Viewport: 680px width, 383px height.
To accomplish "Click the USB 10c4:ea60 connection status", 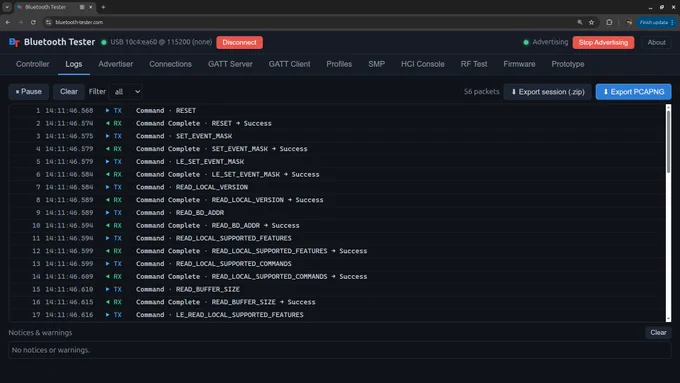I will point(161,42).
